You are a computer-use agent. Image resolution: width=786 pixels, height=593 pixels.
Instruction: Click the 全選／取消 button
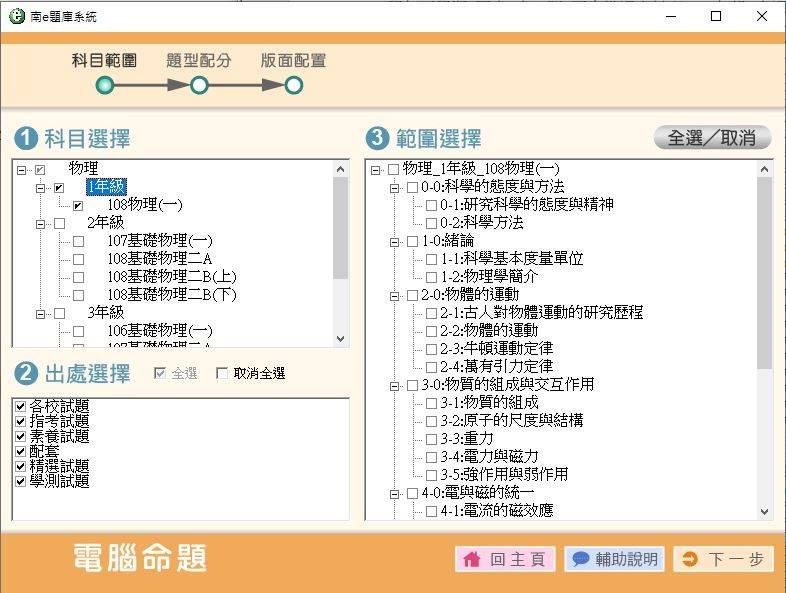(712, 138)
